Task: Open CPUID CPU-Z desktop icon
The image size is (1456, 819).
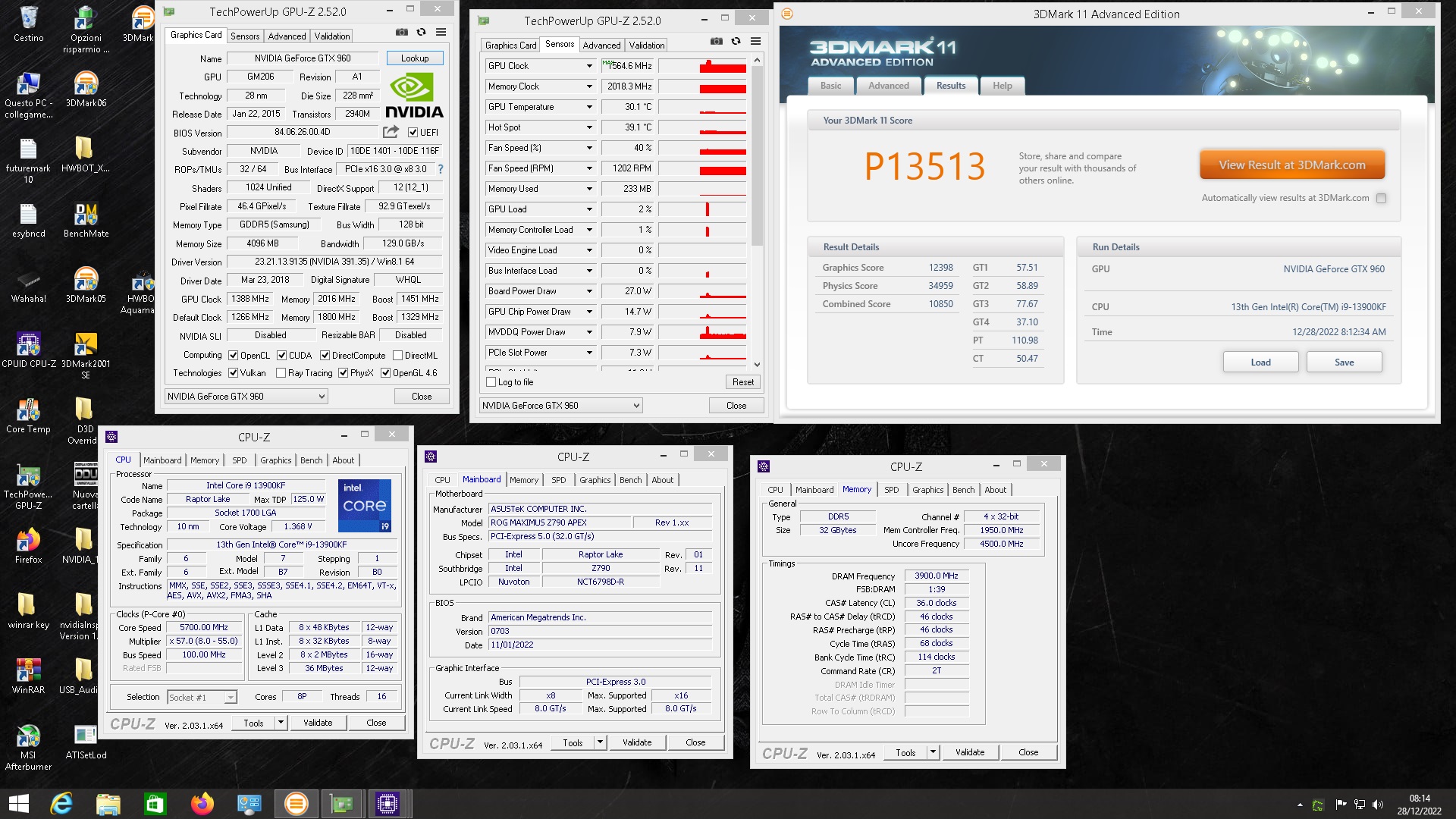Action: [x=29, y=350]
